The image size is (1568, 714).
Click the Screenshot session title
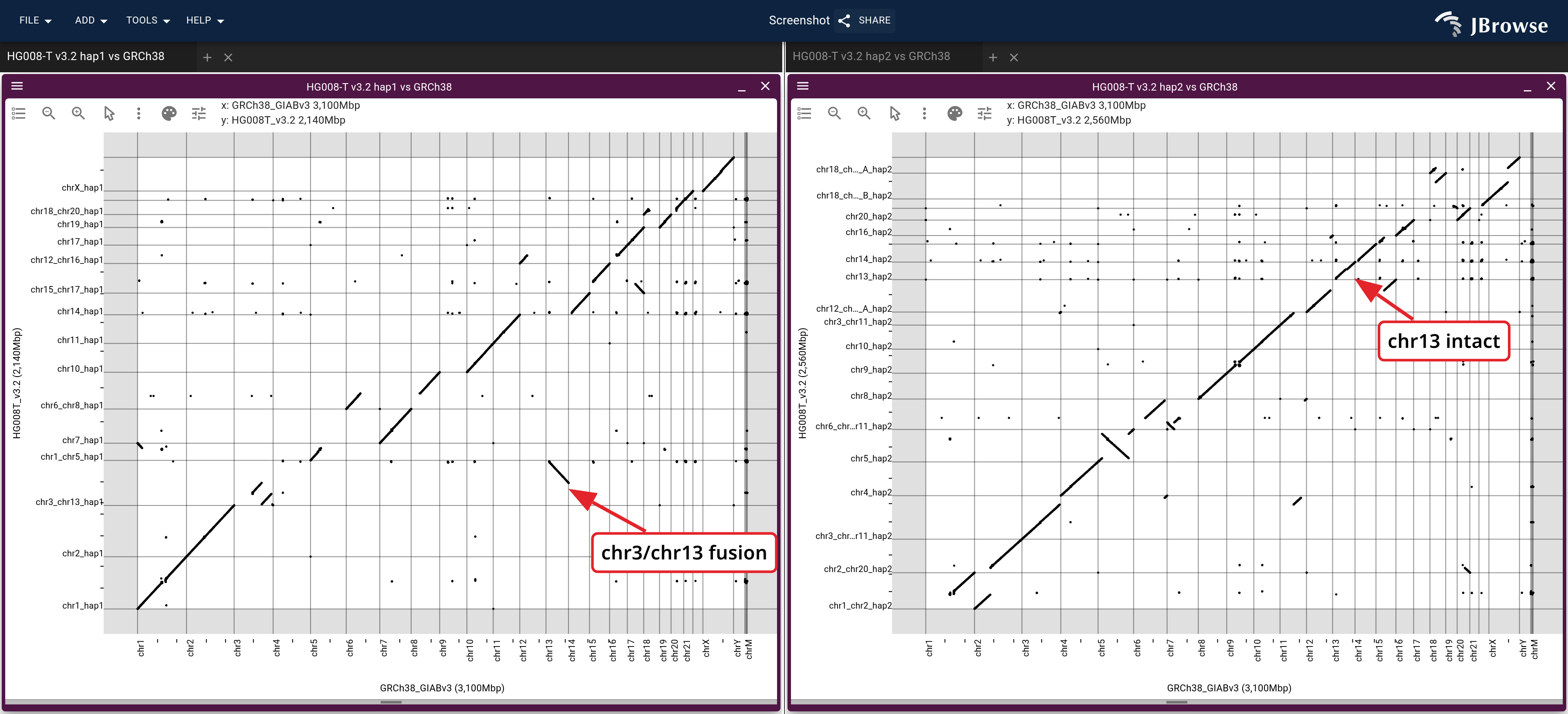[799, 20]
